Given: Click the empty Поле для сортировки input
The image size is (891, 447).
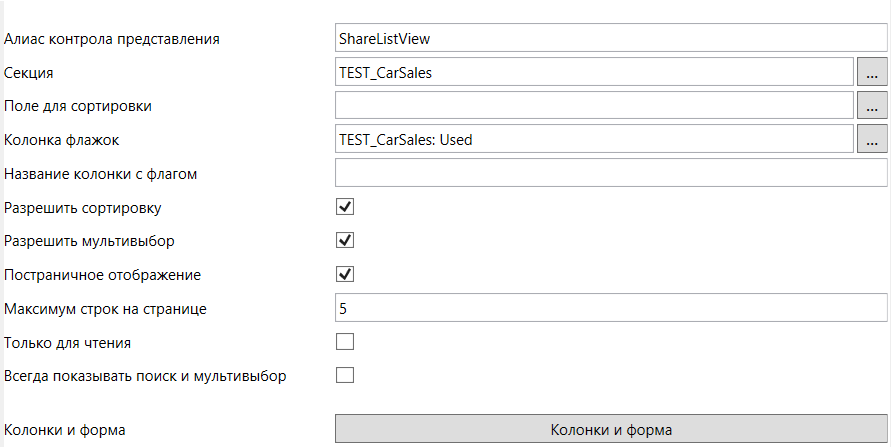Looking at the screenshot, I should [x=594, y=105].
